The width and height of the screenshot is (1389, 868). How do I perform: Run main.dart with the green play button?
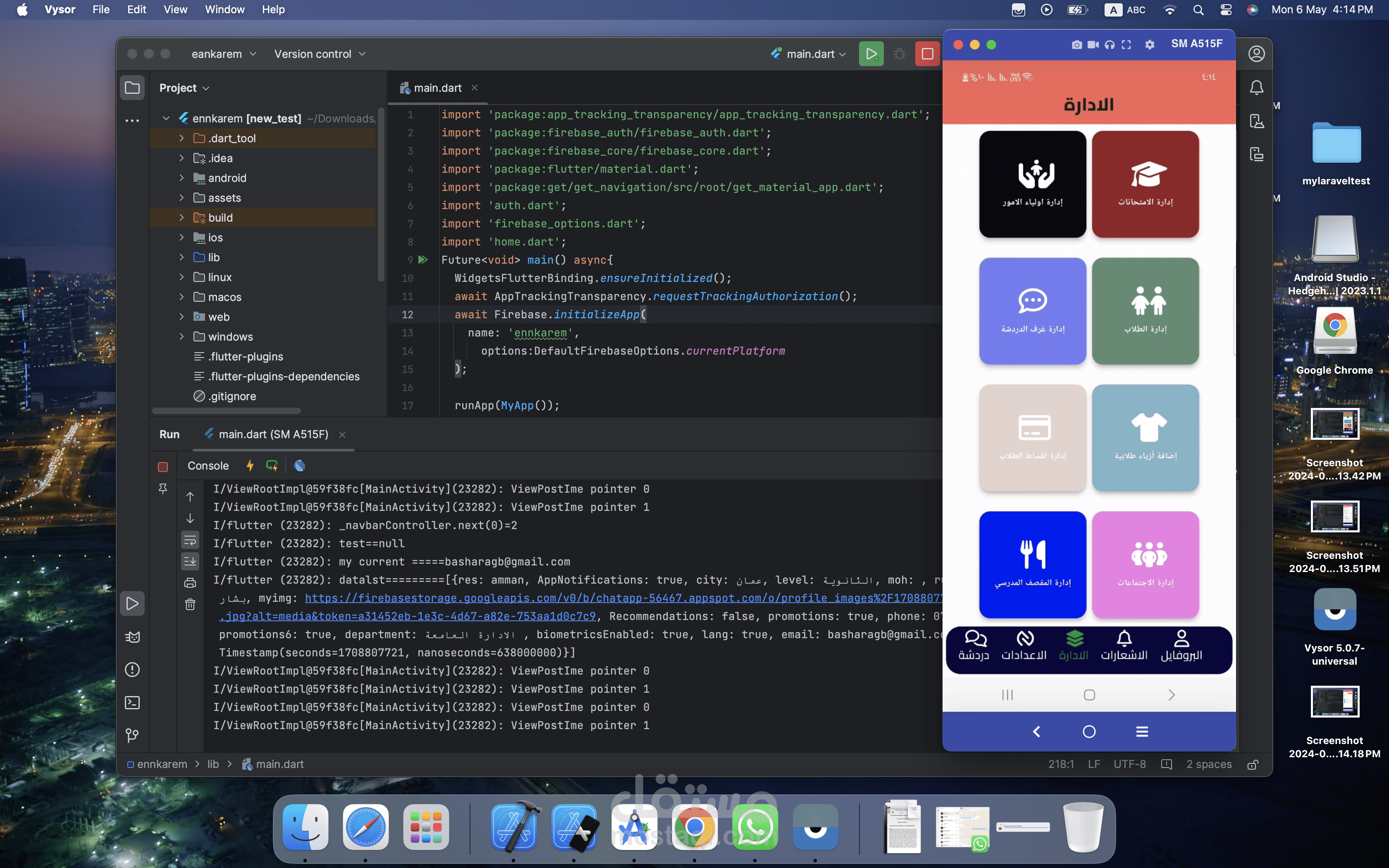pyautogui.click(x=871, y=54)
